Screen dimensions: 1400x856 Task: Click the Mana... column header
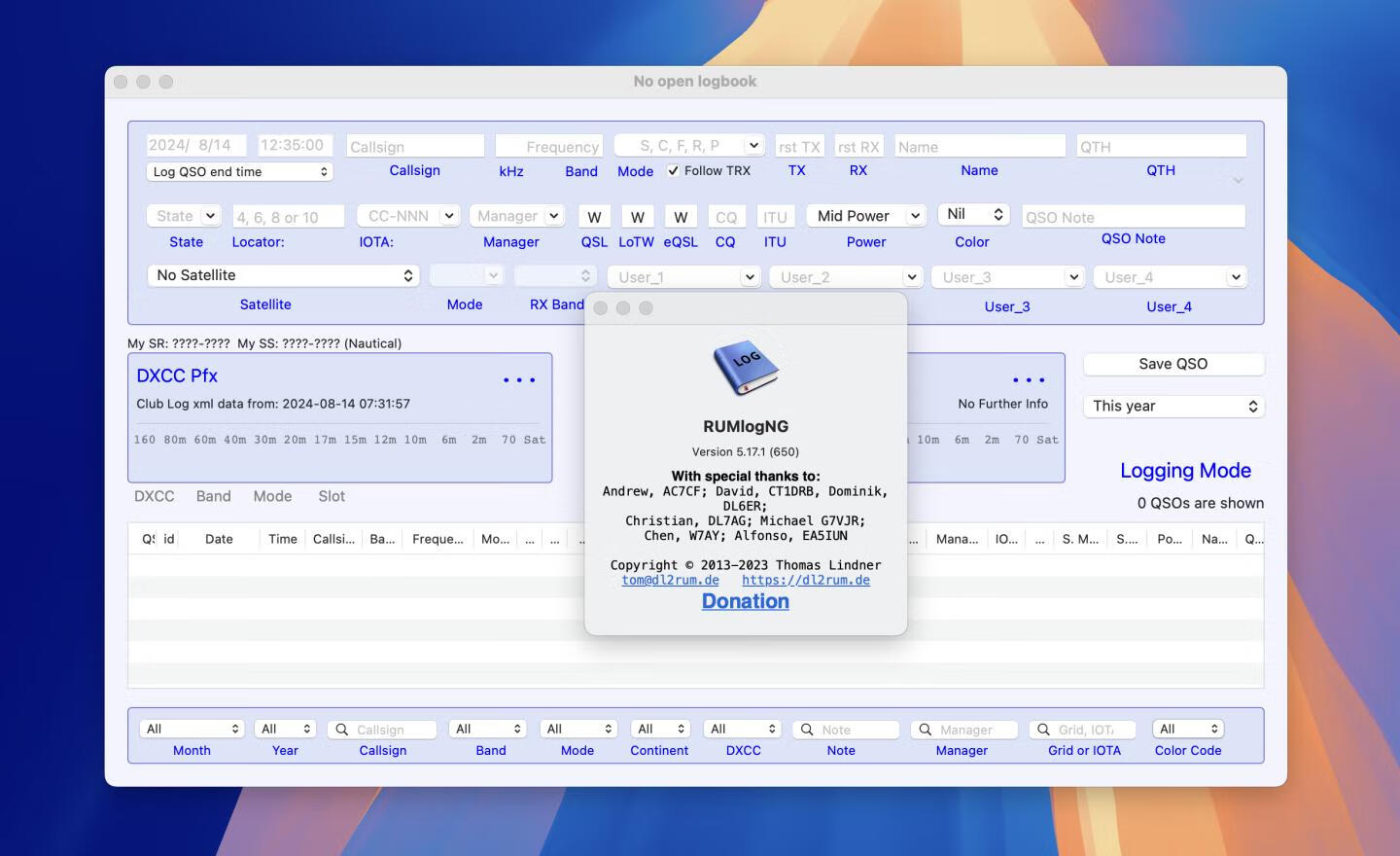pos(957,539)
